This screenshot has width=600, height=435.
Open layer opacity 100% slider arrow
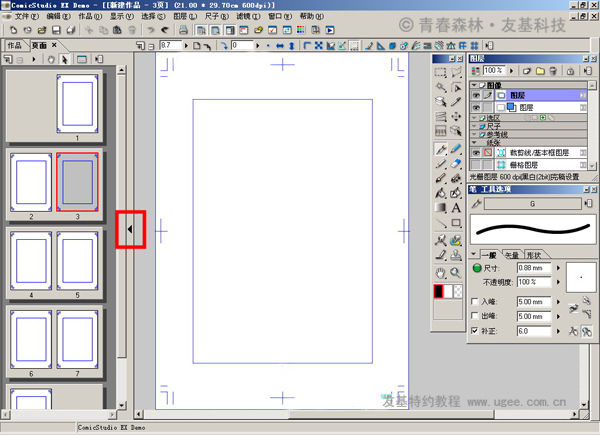pos(512,71)
